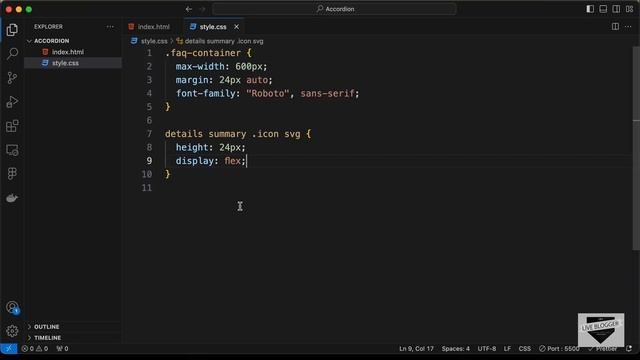Open the Remote Explorer view

[x=12, y=150]
